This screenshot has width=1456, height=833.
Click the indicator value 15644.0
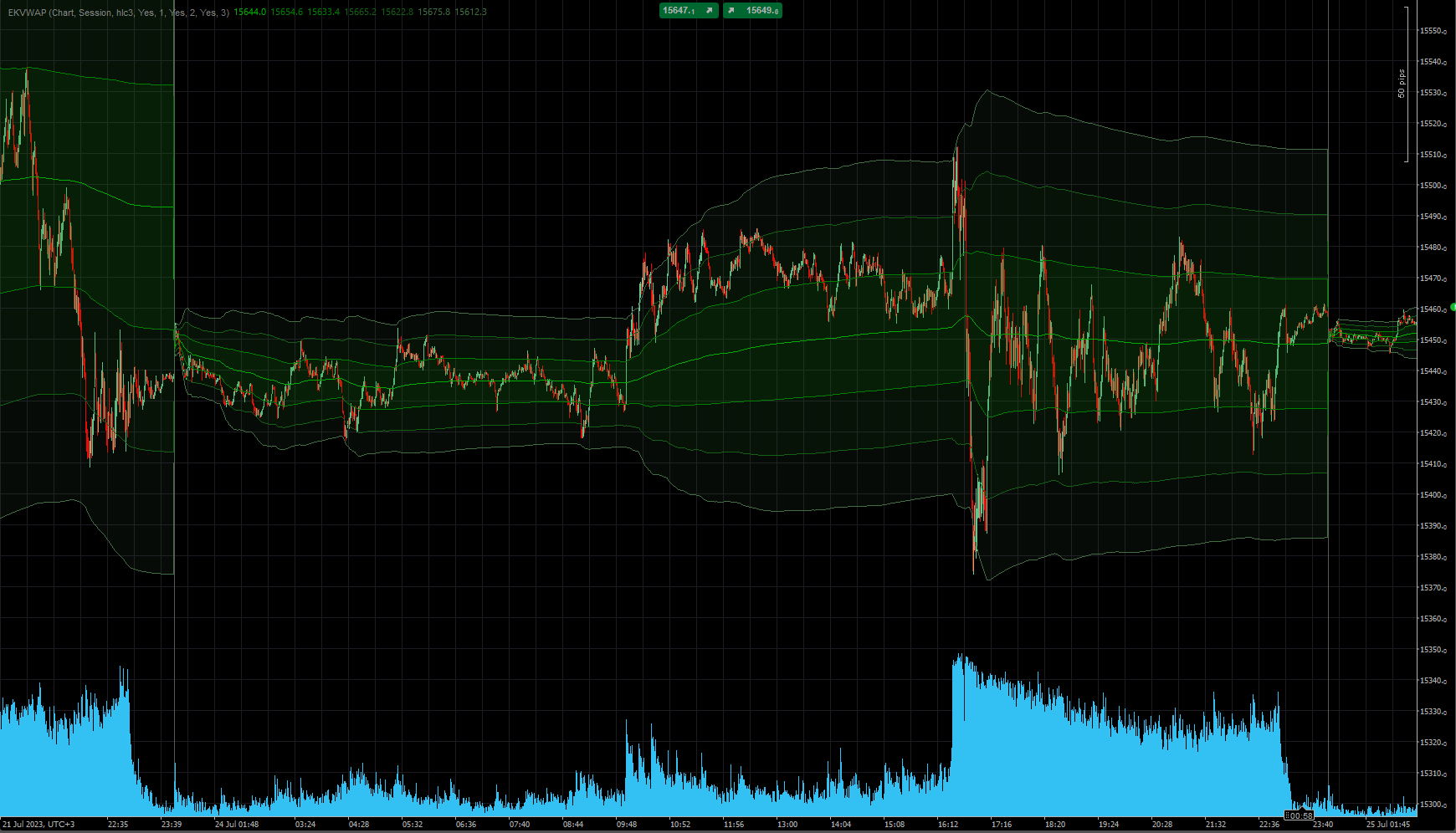(250, 13)
